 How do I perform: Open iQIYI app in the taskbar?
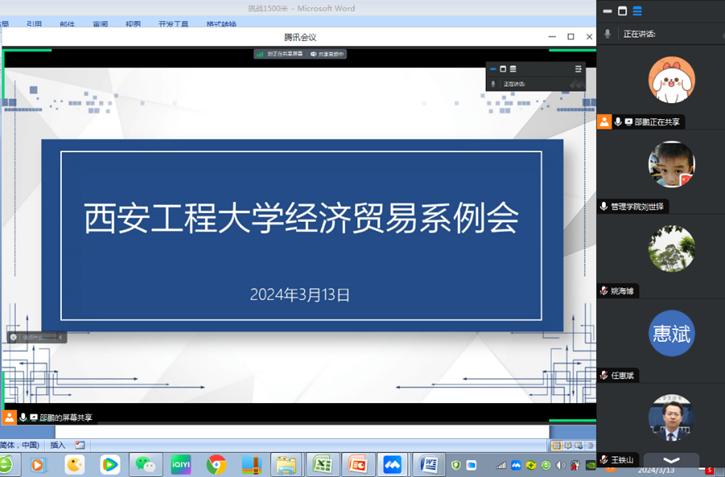(x=181, y=464)
